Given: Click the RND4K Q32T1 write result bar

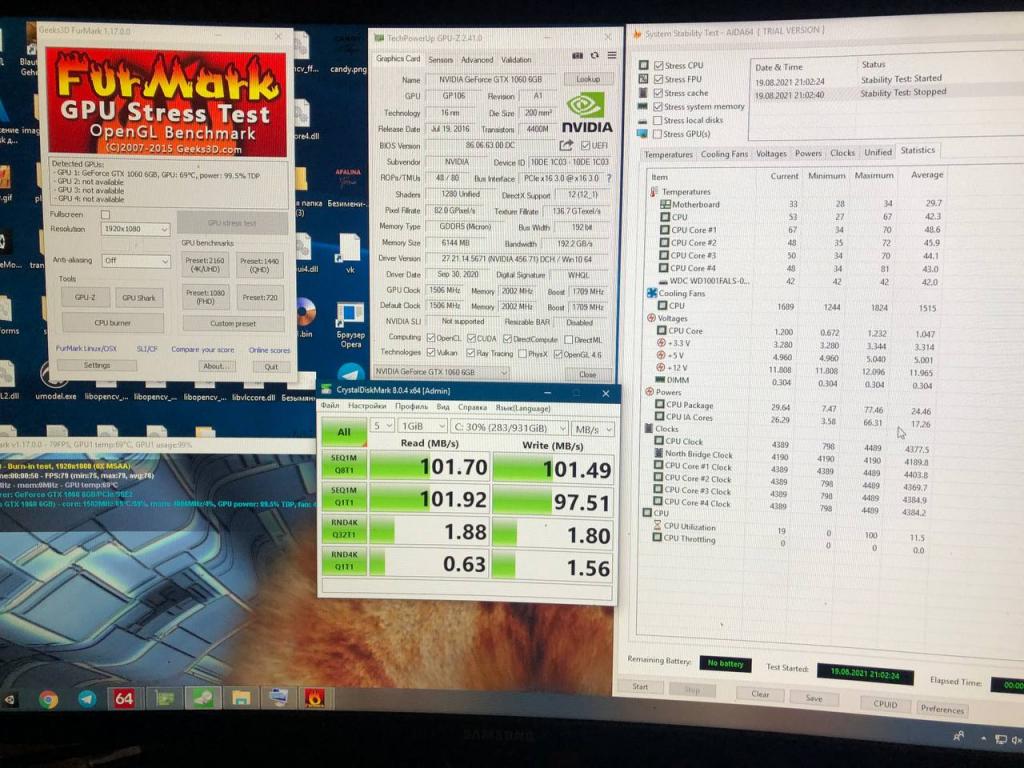Looking at the screenshot, I should [x=552, y=535].
